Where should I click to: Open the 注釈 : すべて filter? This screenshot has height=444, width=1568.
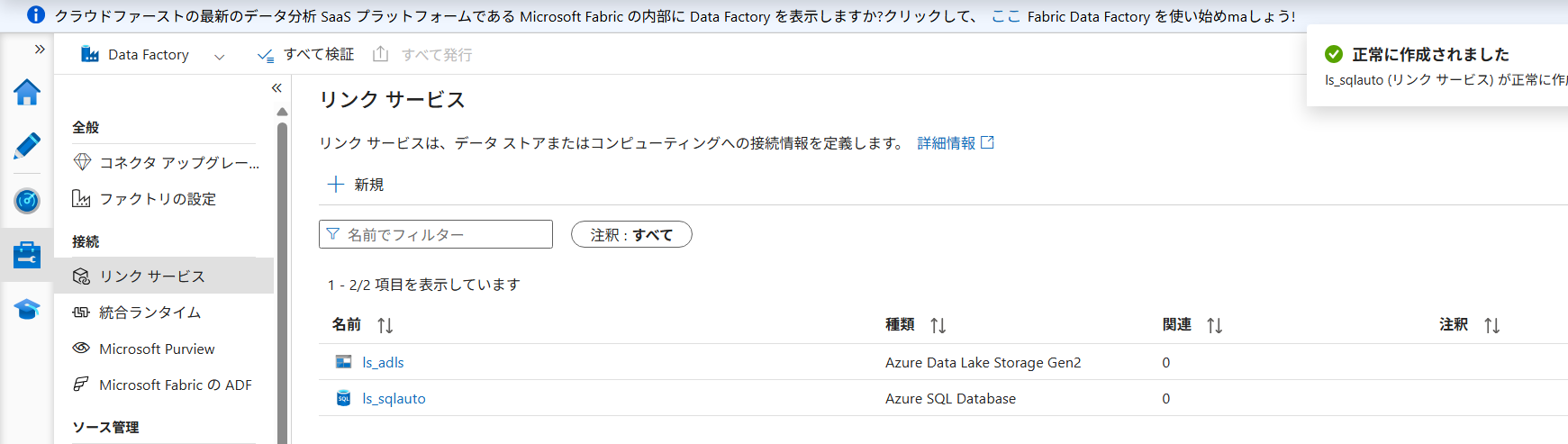point(631,235)
